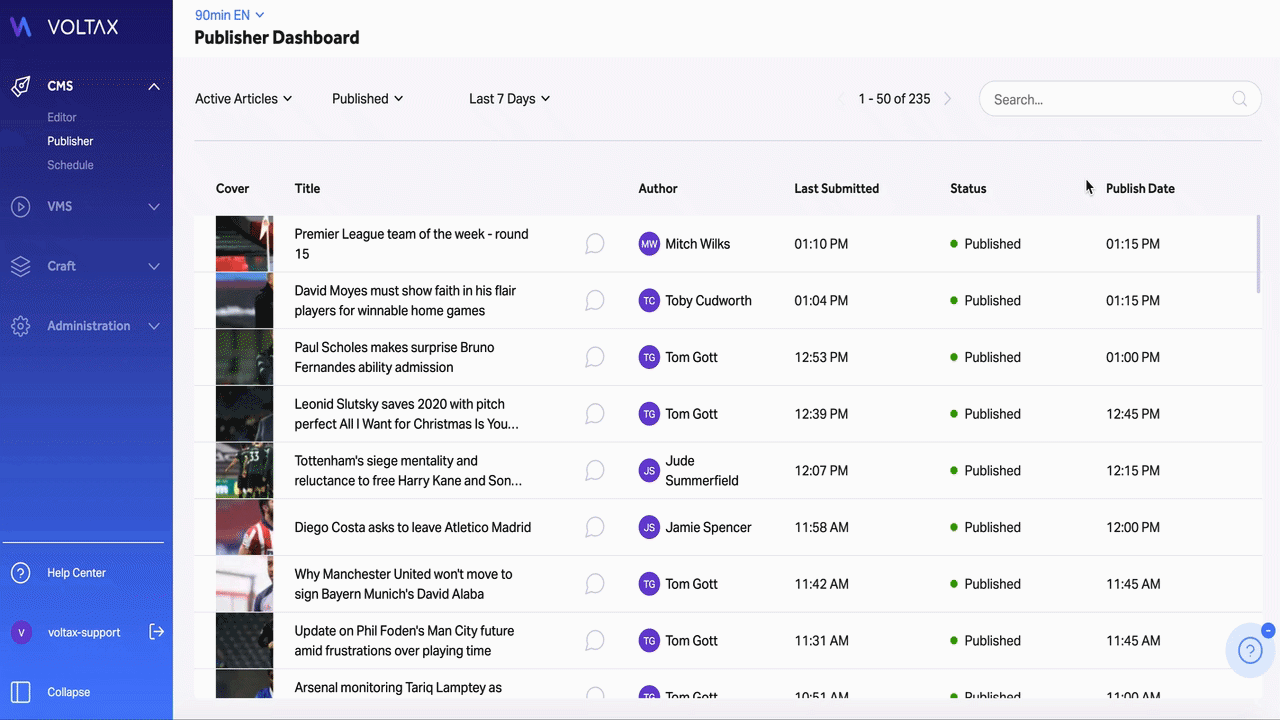Viewport: 1280px width, 720px height.
Task: Click the 11:58 AM last submitted time
Action: click(x=821, y=527)
